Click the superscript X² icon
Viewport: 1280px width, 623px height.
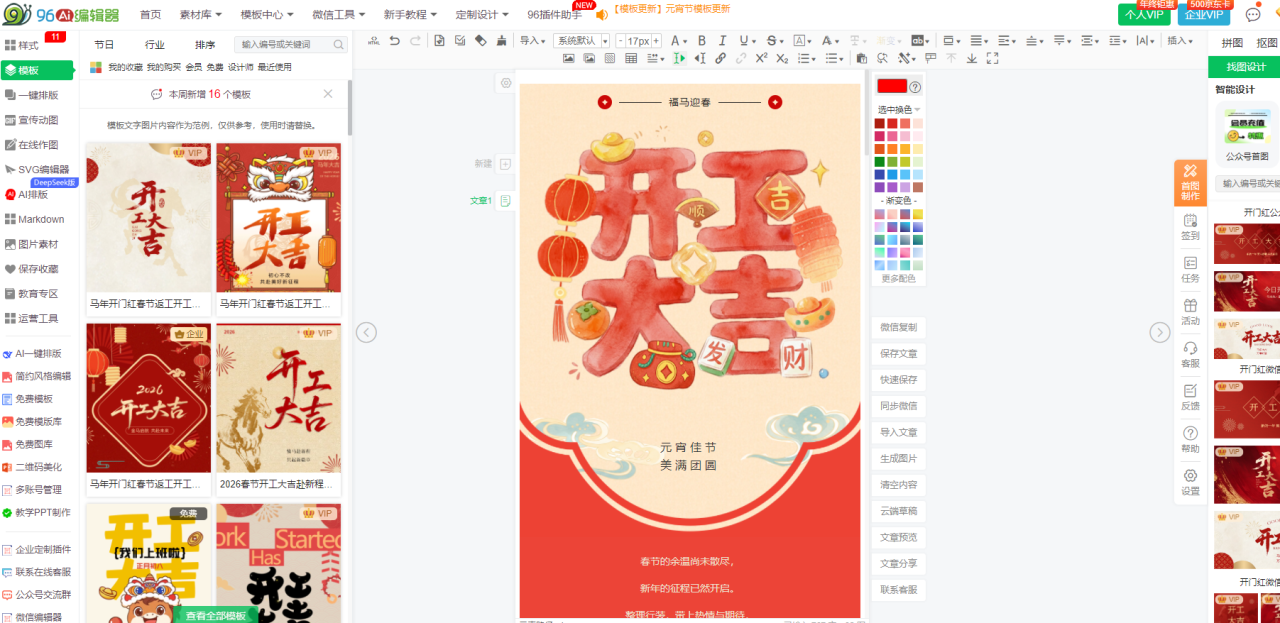tap(762, 59)
